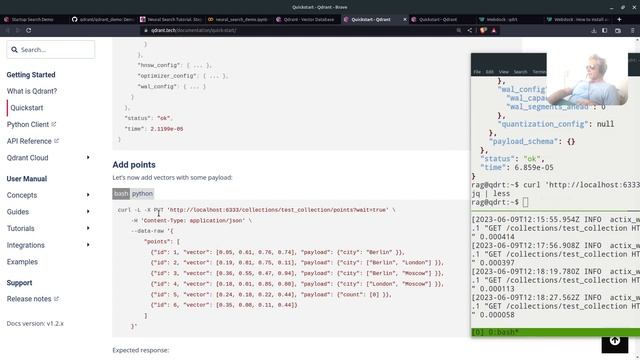Open the downloads icon in the browser toolbar

click(x=594, y=30)
